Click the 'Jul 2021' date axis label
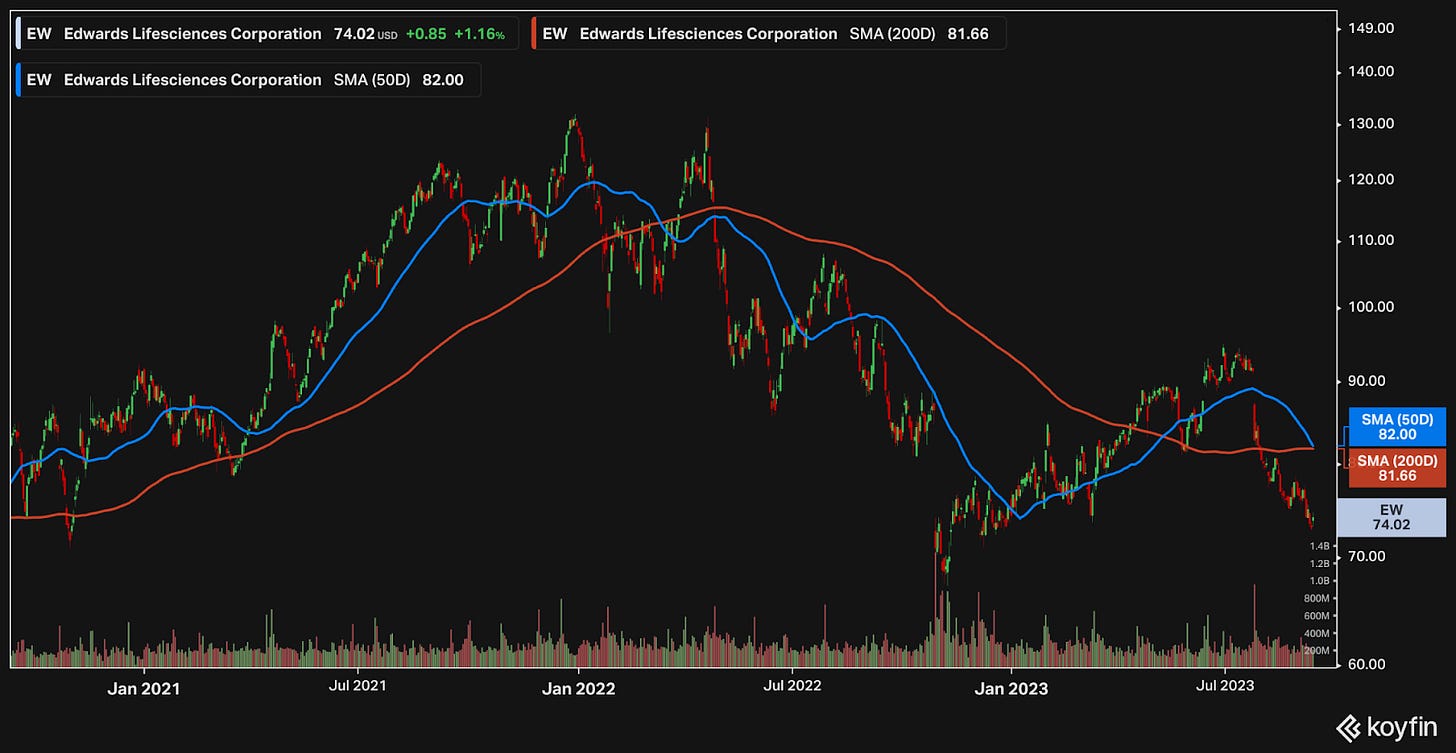The width and height of the screenshot is (1456, 753). 357,686
